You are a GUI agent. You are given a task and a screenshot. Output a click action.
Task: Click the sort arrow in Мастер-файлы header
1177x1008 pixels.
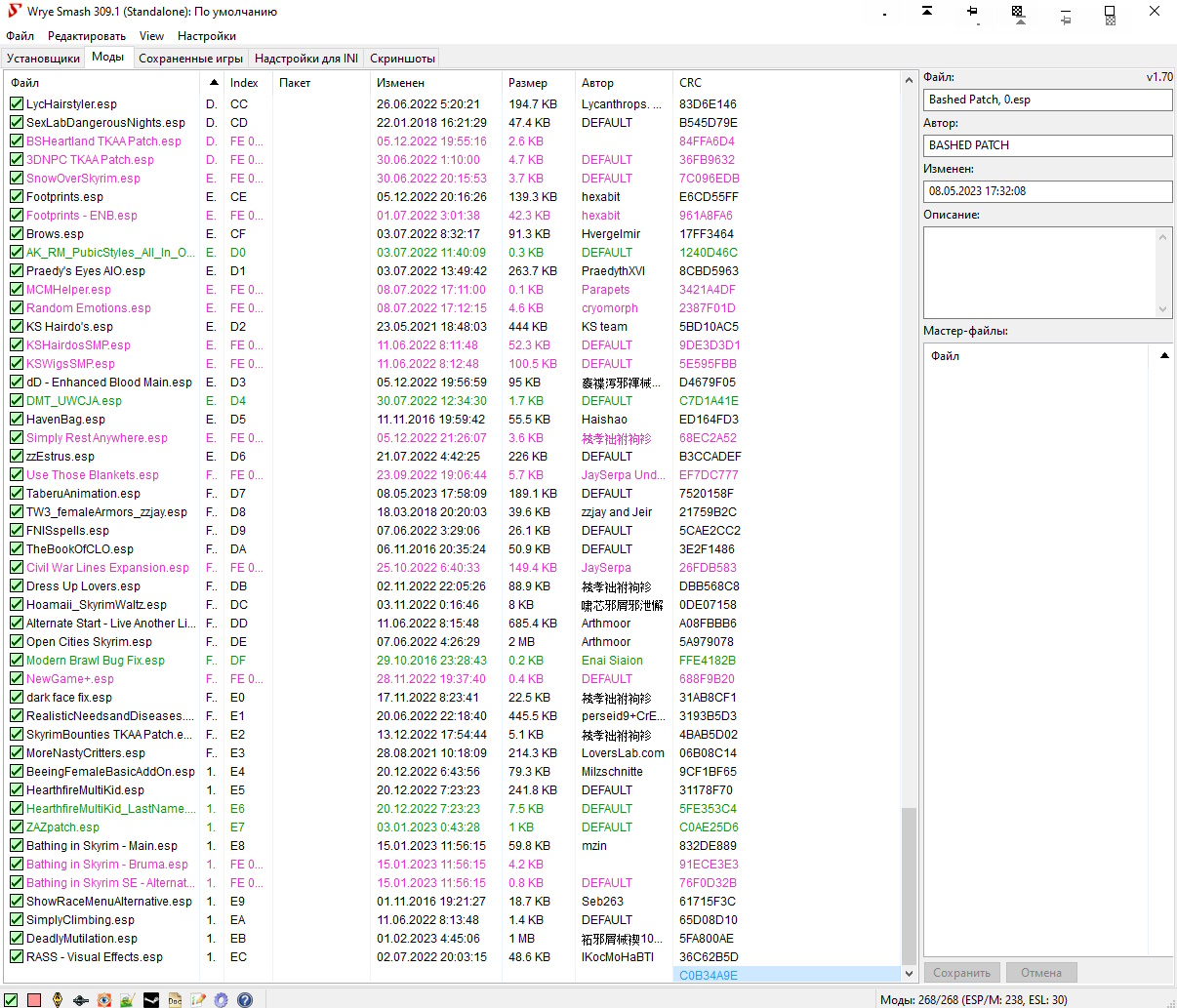tap(1164, 356)
